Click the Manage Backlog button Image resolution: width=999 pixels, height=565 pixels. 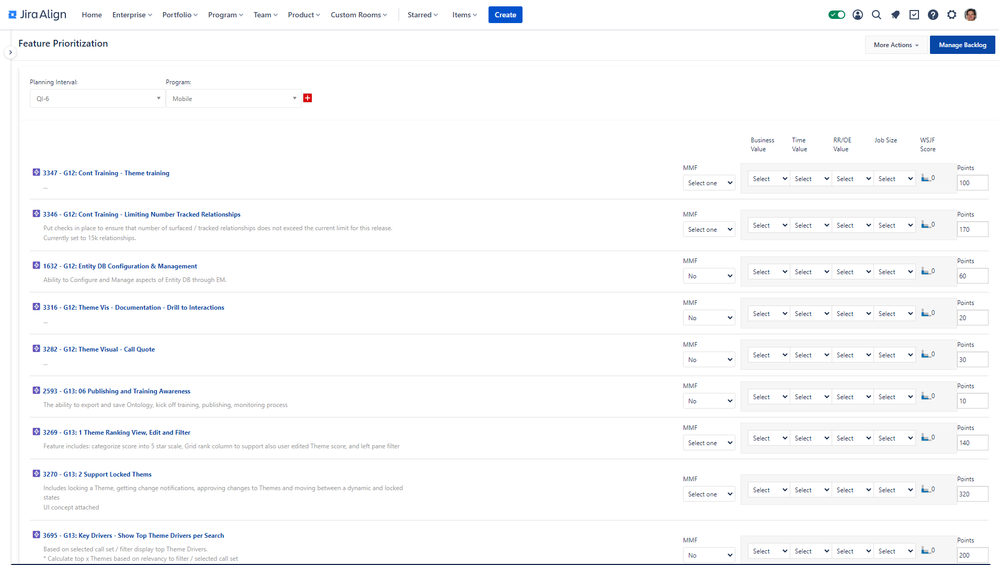point(962,45)
